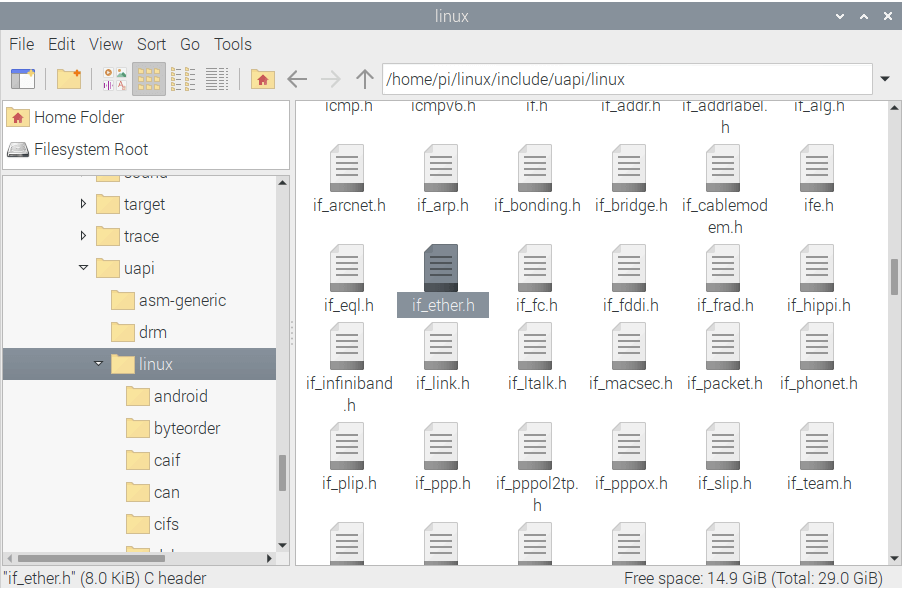902x590 pixels.
Task: Create a new folder with toolbar icon
Action: pyautogui.click(x=69, y=79)
